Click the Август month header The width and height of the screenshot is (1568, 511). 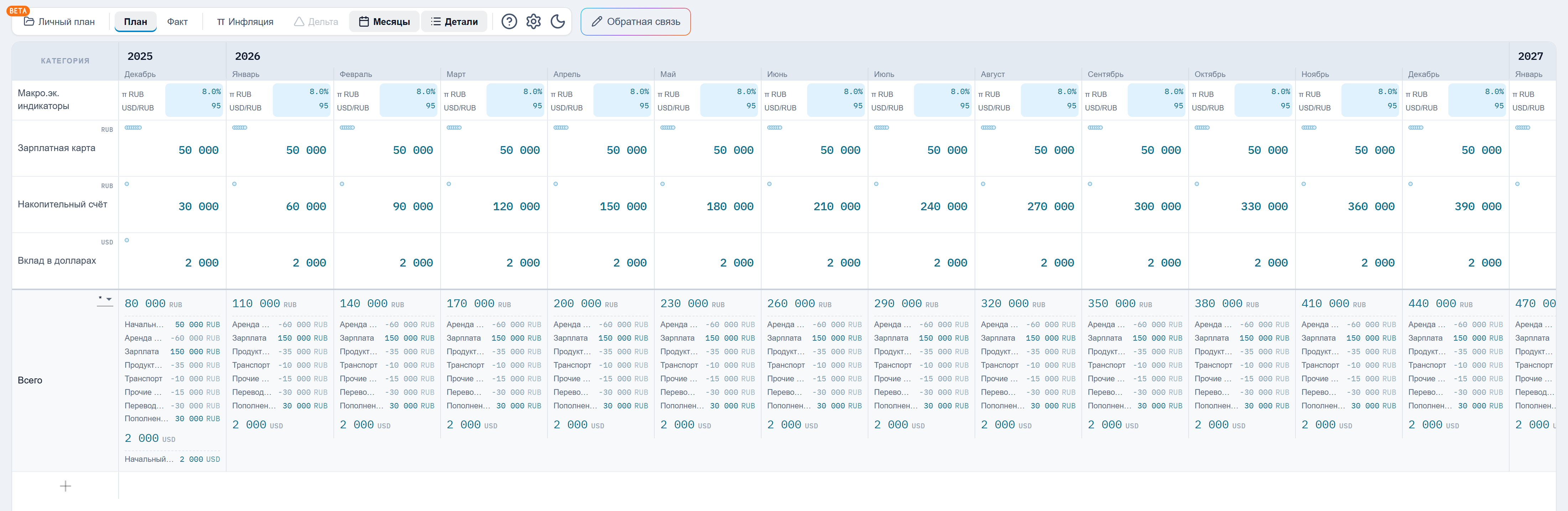[x=992, y=74]
